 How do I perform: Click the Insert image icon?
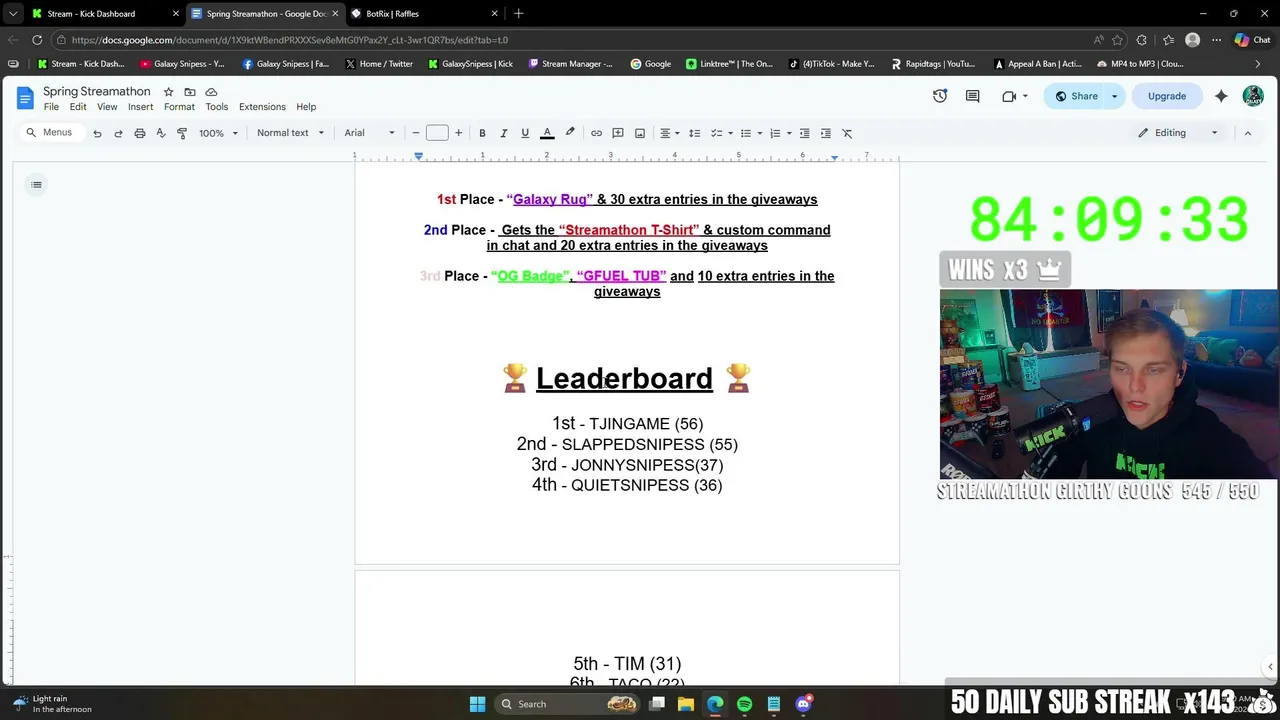pos(640,133)
